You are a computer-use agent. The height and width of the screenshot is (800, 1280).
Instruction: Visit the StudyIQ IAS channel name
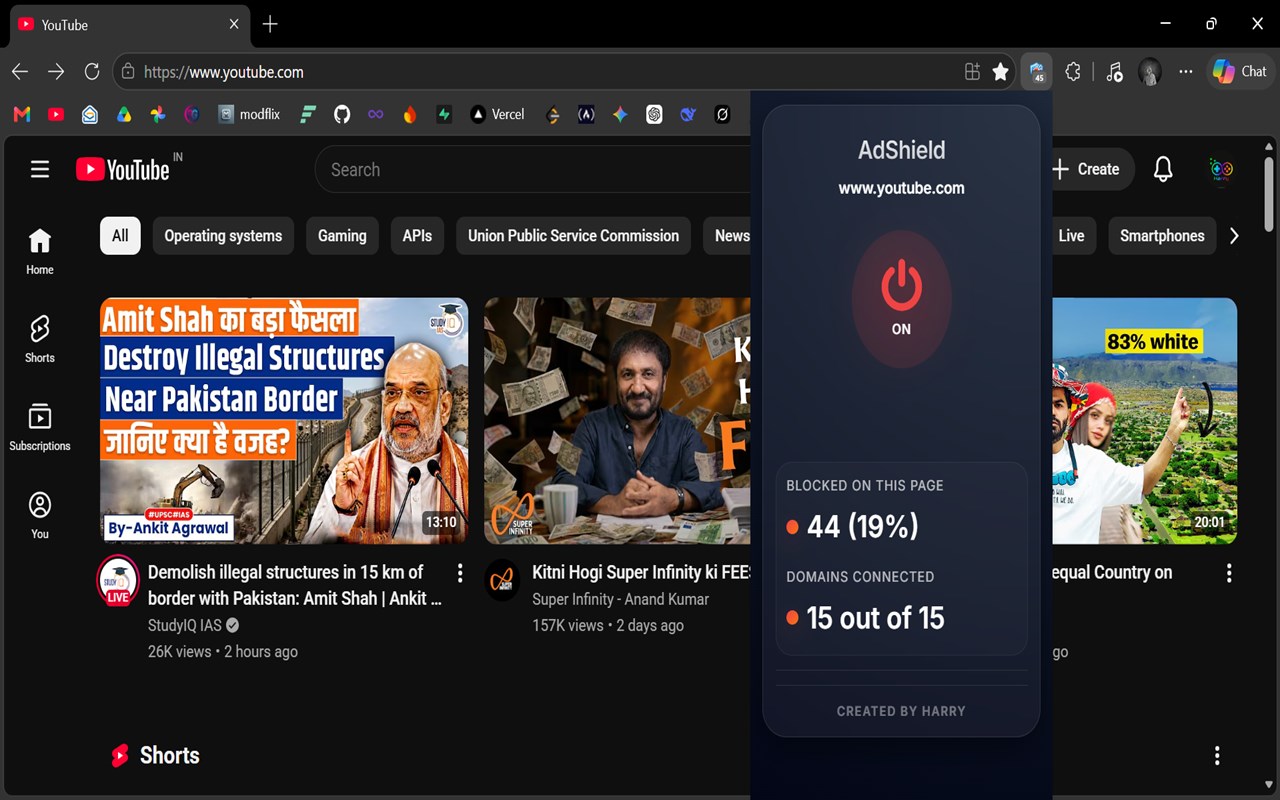(x=185, y=625)
